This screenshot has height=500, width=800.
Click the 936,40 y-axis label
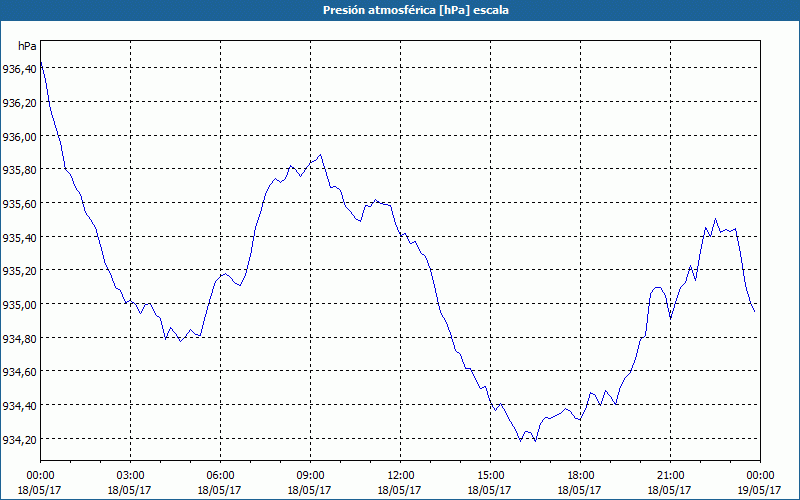click(x=20, y=69)
